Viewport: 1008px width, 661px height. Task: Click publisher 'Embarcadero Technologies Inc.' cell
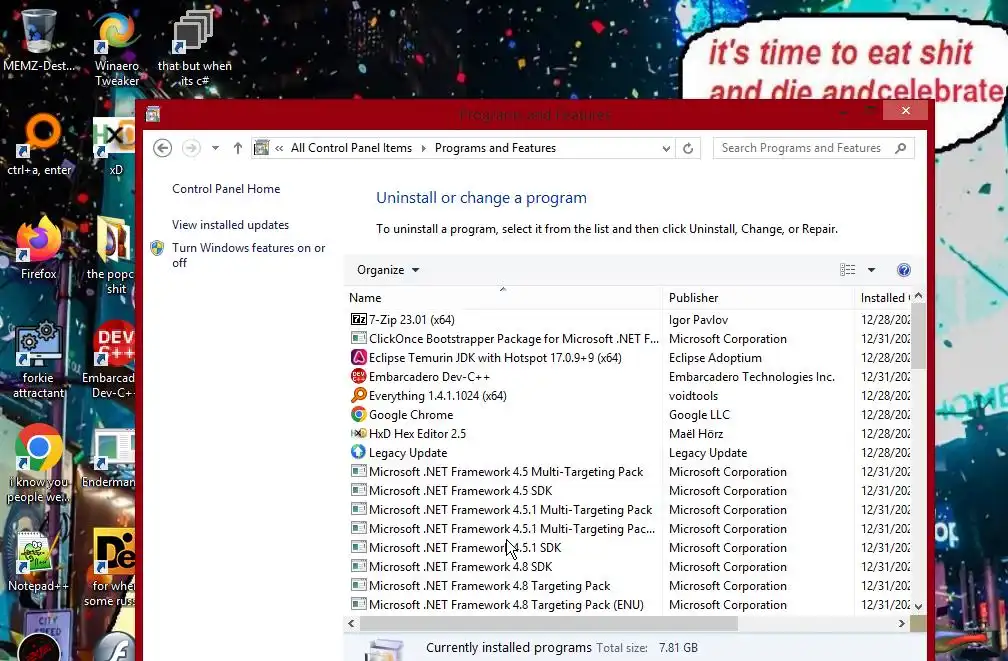[x=752, y=377]
